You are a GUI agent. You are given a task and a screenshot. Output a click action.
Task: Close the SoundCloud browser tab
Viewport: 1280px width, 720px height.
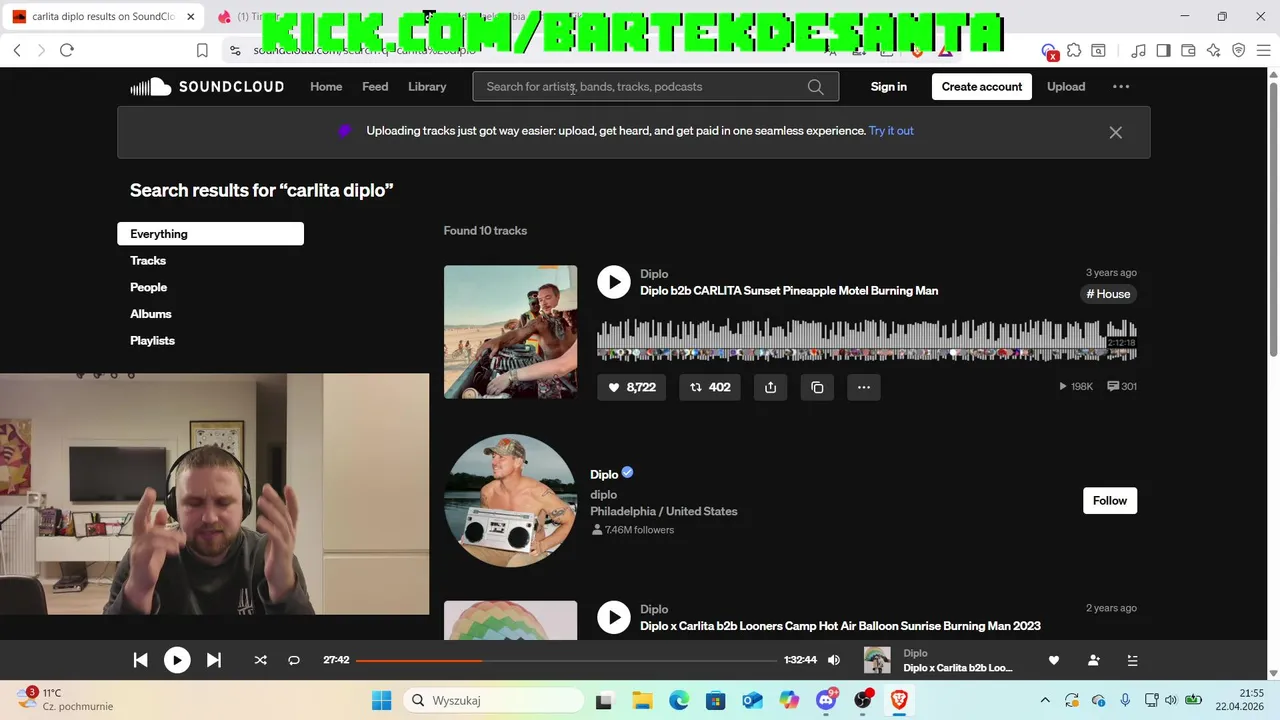point(190,17)
